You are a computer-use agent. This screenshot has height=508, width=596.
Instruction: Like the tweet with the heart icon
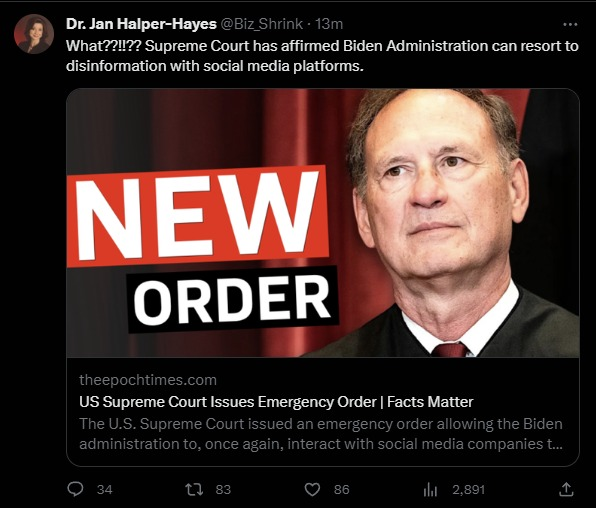click(x=312, y=489)
